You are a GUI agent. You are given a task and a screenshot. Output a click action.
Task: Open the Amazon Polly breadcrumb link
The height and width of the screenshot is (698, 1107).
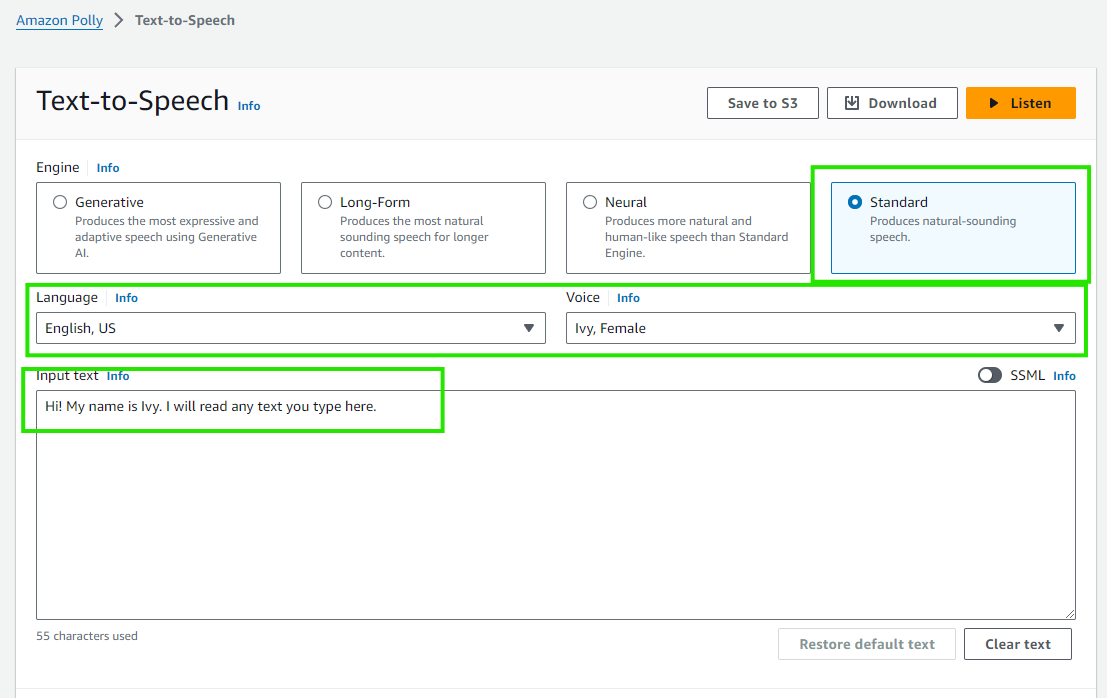coord(59,20)
